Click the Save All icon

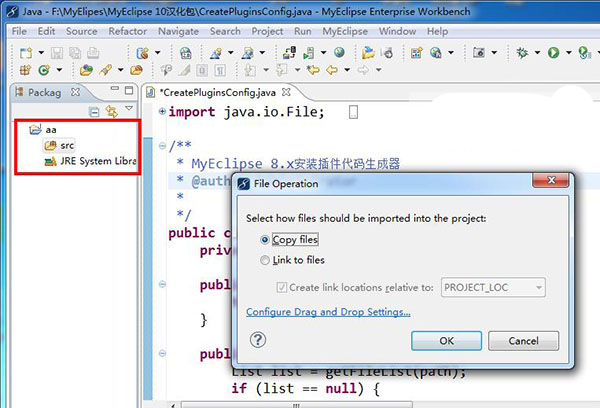(x=75, y=53)
